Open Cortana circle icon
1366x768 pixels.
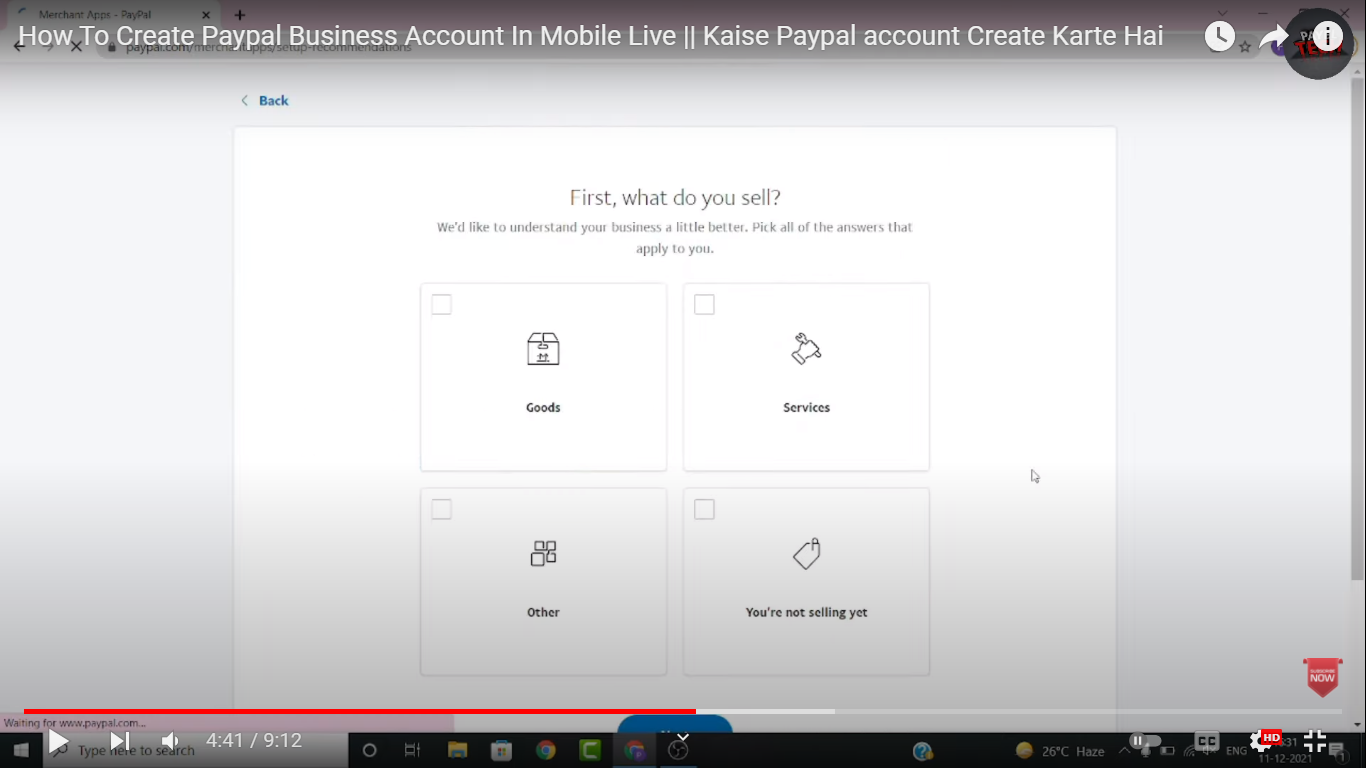point(369,750)
